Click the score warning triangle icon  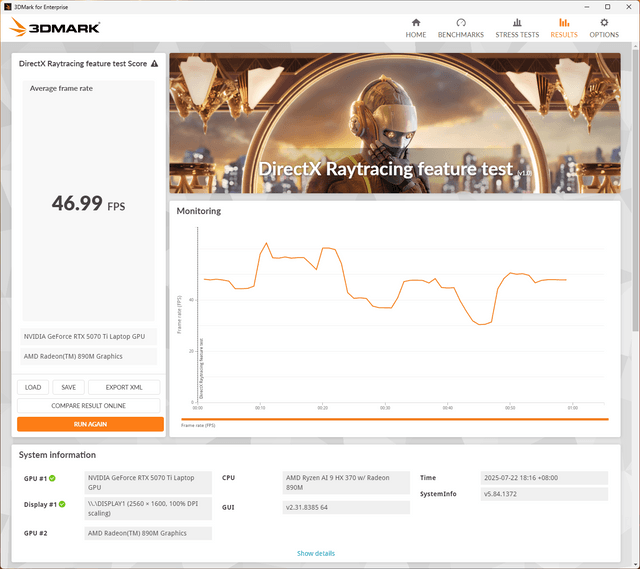tap(154, 64)
